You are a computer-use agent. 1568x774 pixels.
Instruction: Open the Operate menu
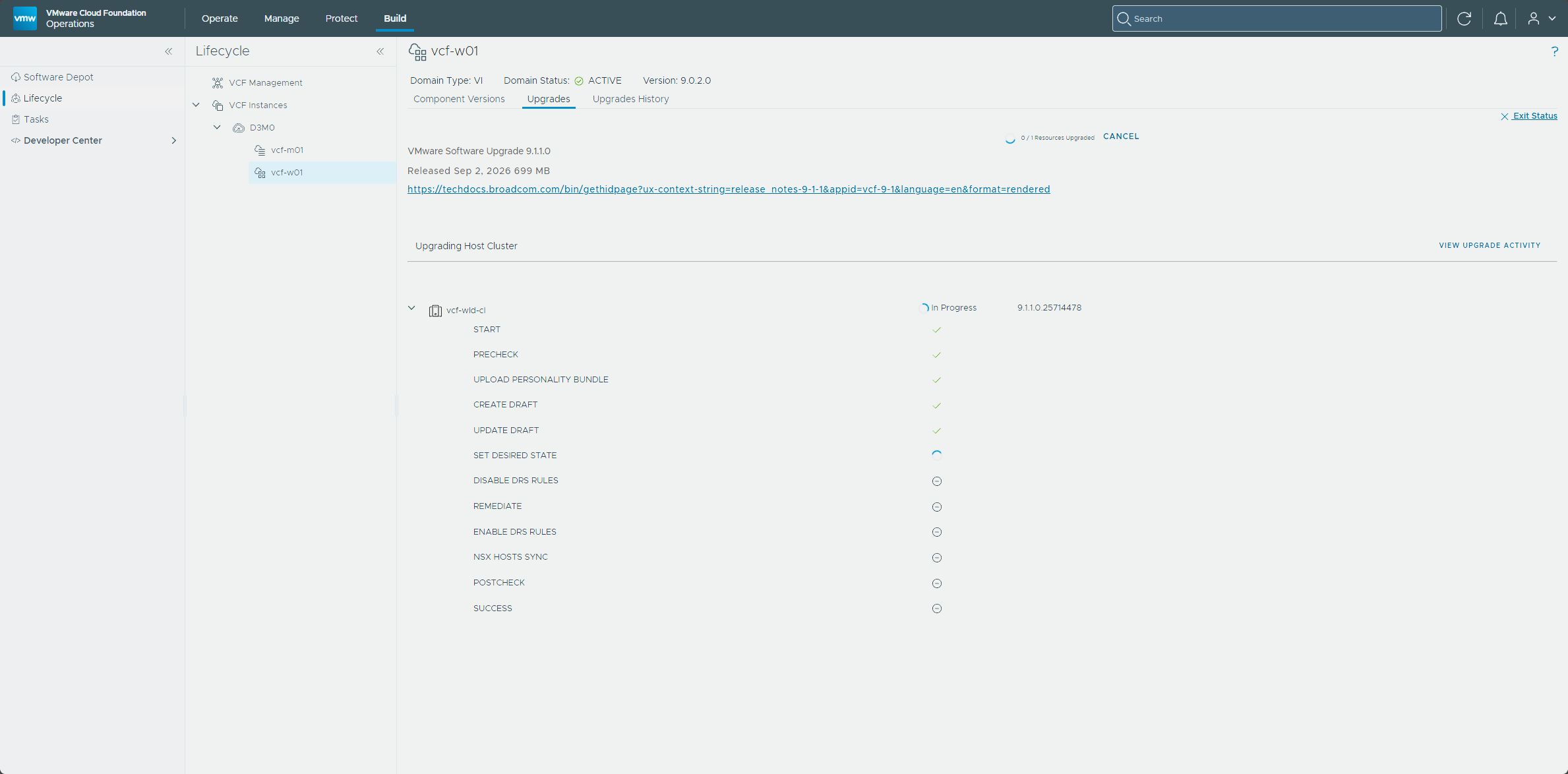[220, 18]
